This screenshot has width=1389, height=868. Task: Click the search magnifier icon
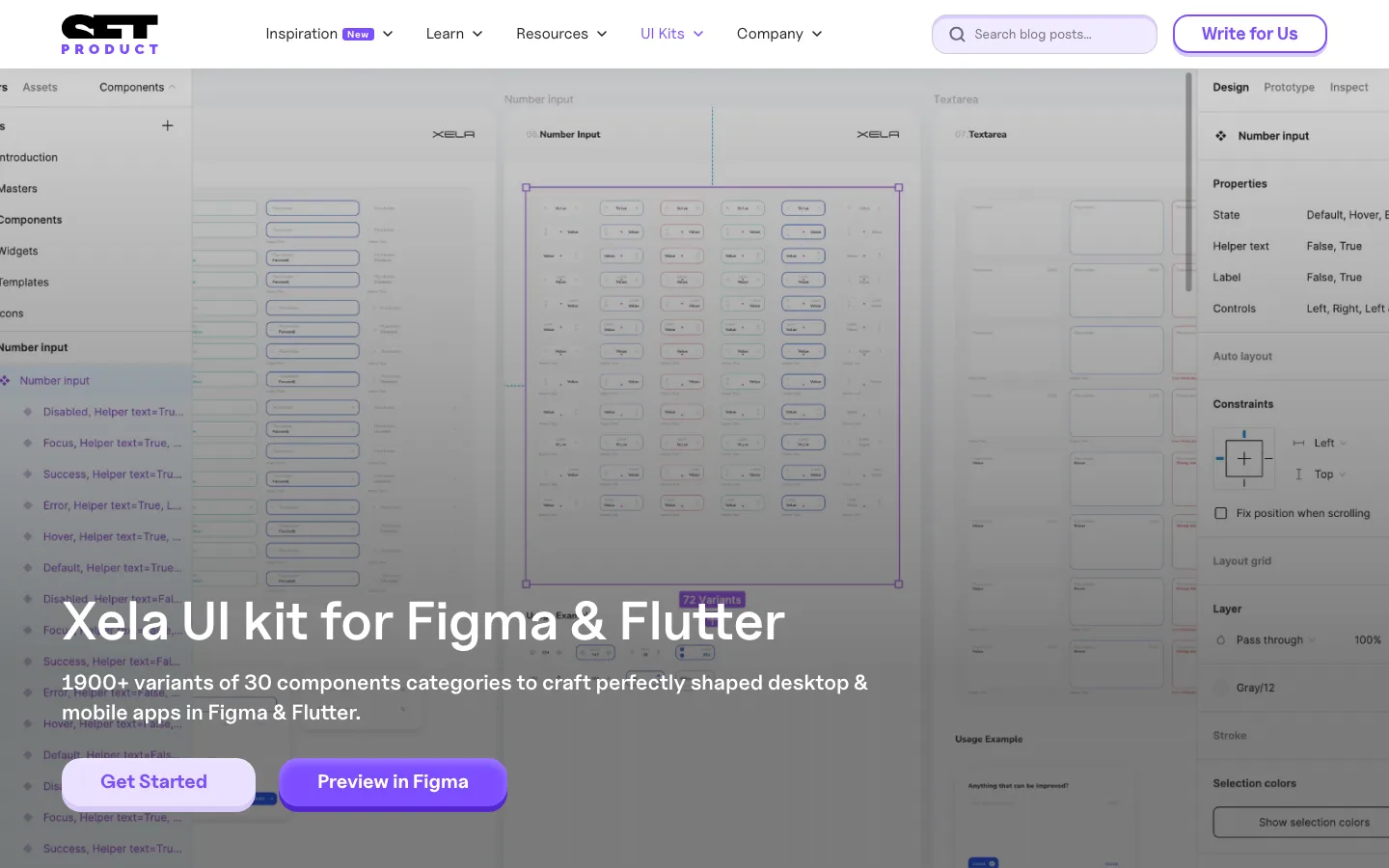pos(957,35)
